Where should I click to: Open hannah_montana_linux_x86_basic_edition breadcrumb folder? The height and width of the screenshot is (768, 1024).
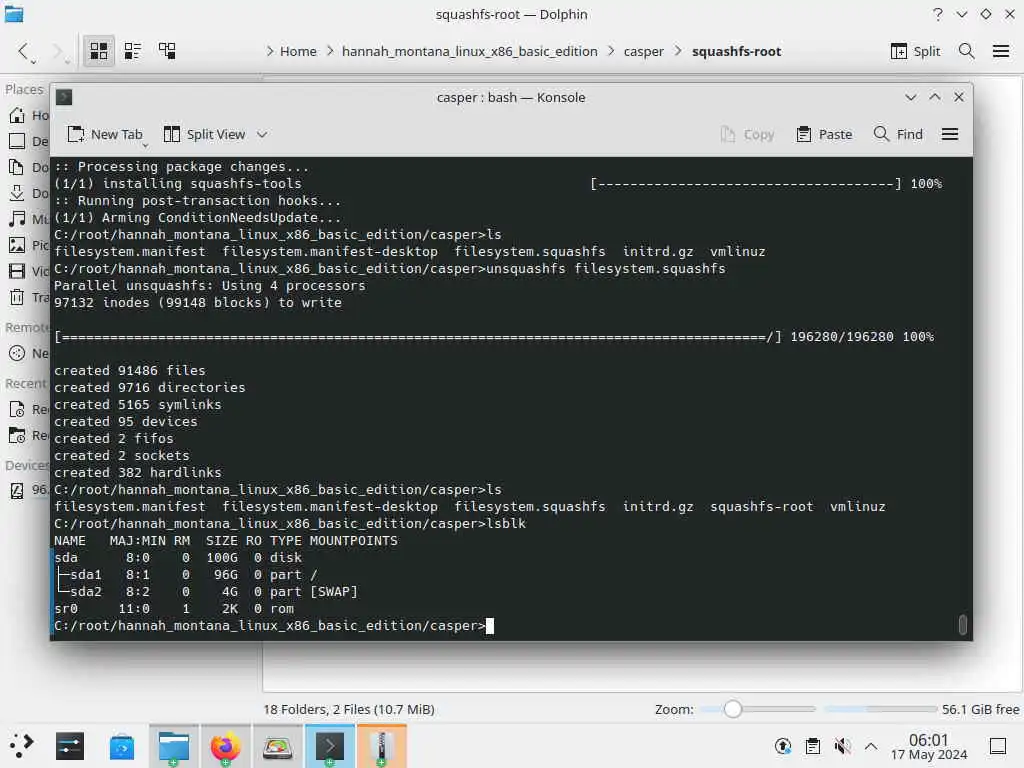[470, 52]
